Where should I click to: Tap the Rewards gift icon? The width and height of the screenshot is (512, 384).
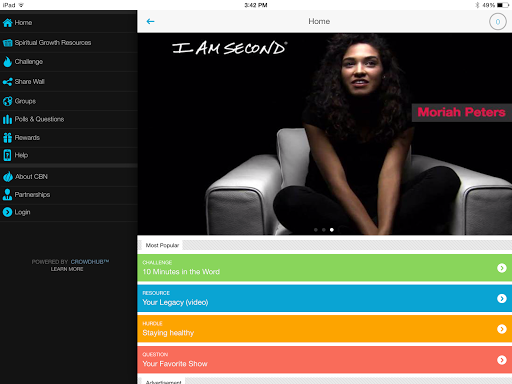(x=7, y=138)
